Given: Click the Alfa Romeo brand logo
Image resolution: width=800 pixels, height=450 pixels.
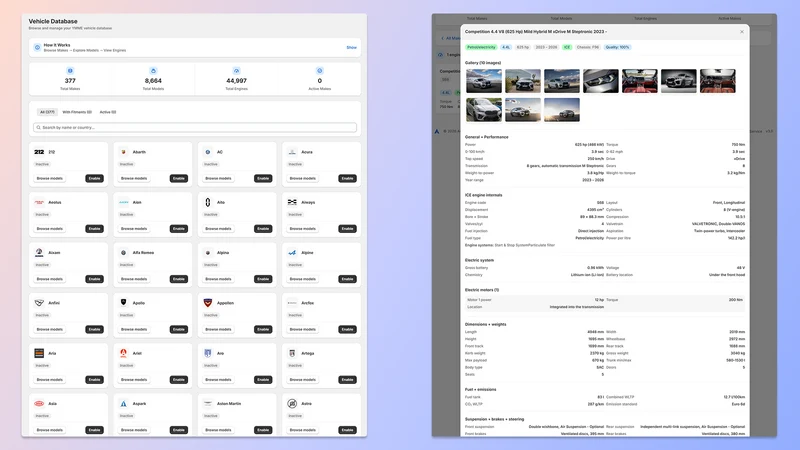Looking at the screenshot, I should pos(123,253).
